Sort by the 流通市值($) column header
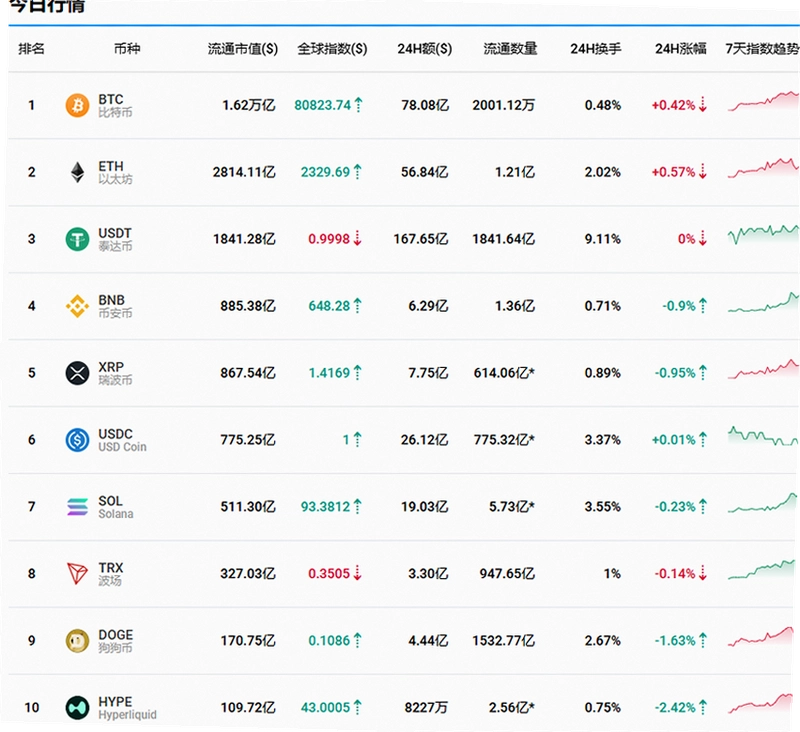Image resolution: width=800 pixels, height=732 pixels. [242, 49]
